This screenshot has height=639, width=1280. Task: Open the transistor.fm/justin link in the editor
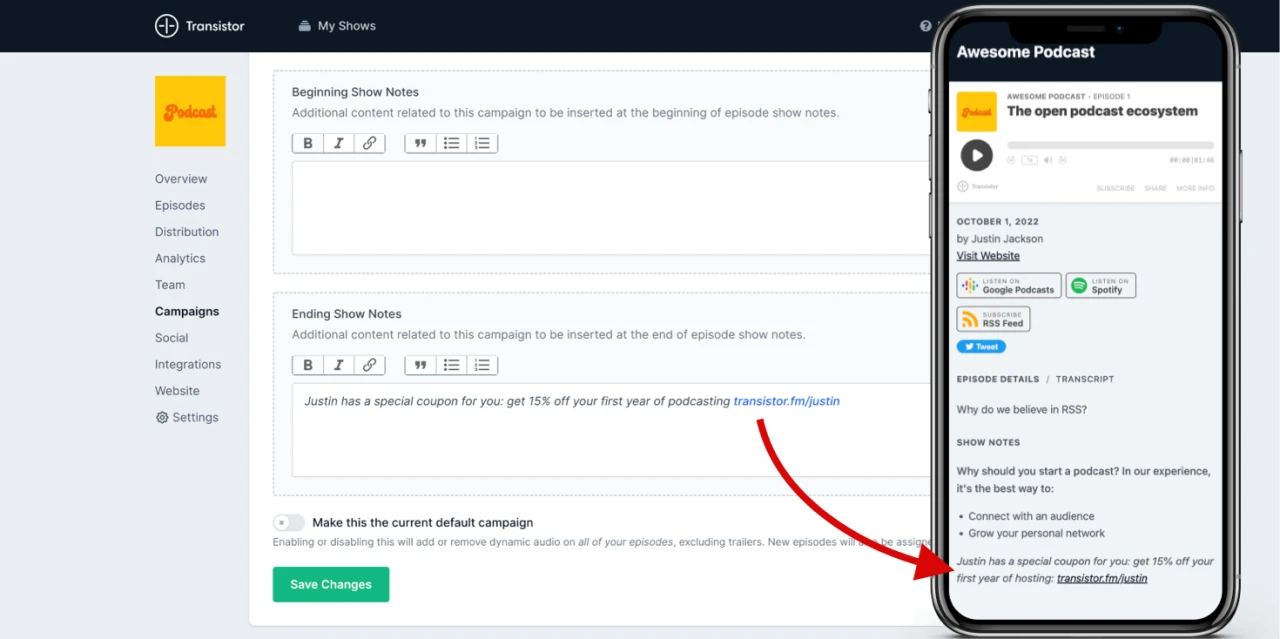coord(787,401)
